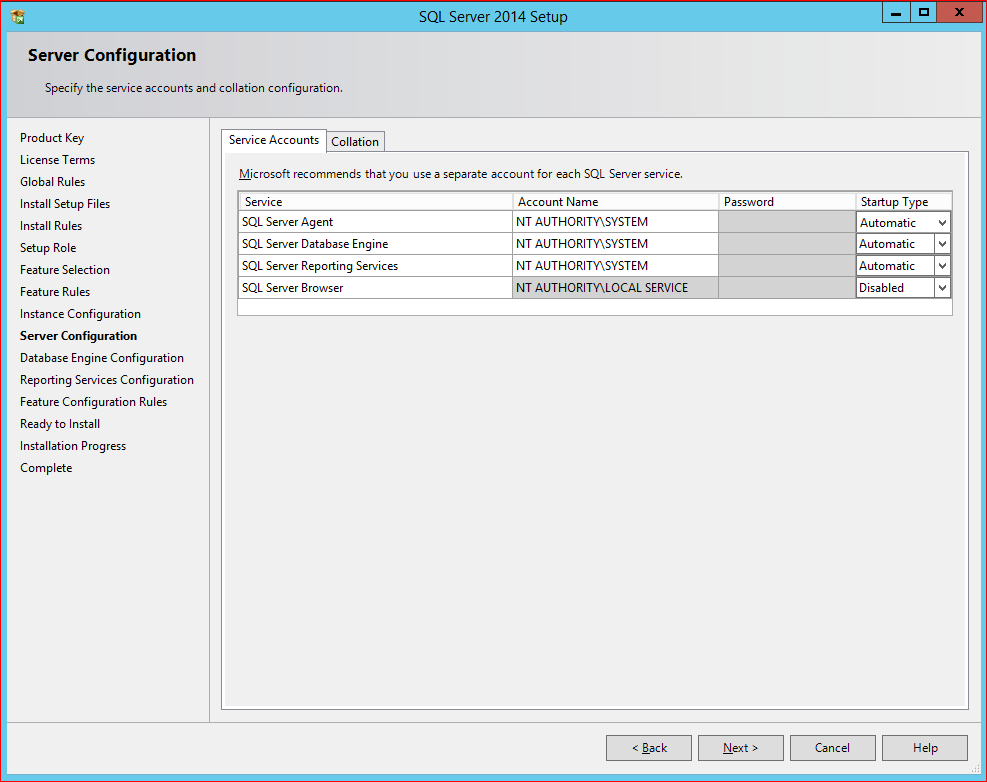Viewport: 987px width, 782px height.
Task: Open the Help dialog
Action: click(x=924, y=747)
